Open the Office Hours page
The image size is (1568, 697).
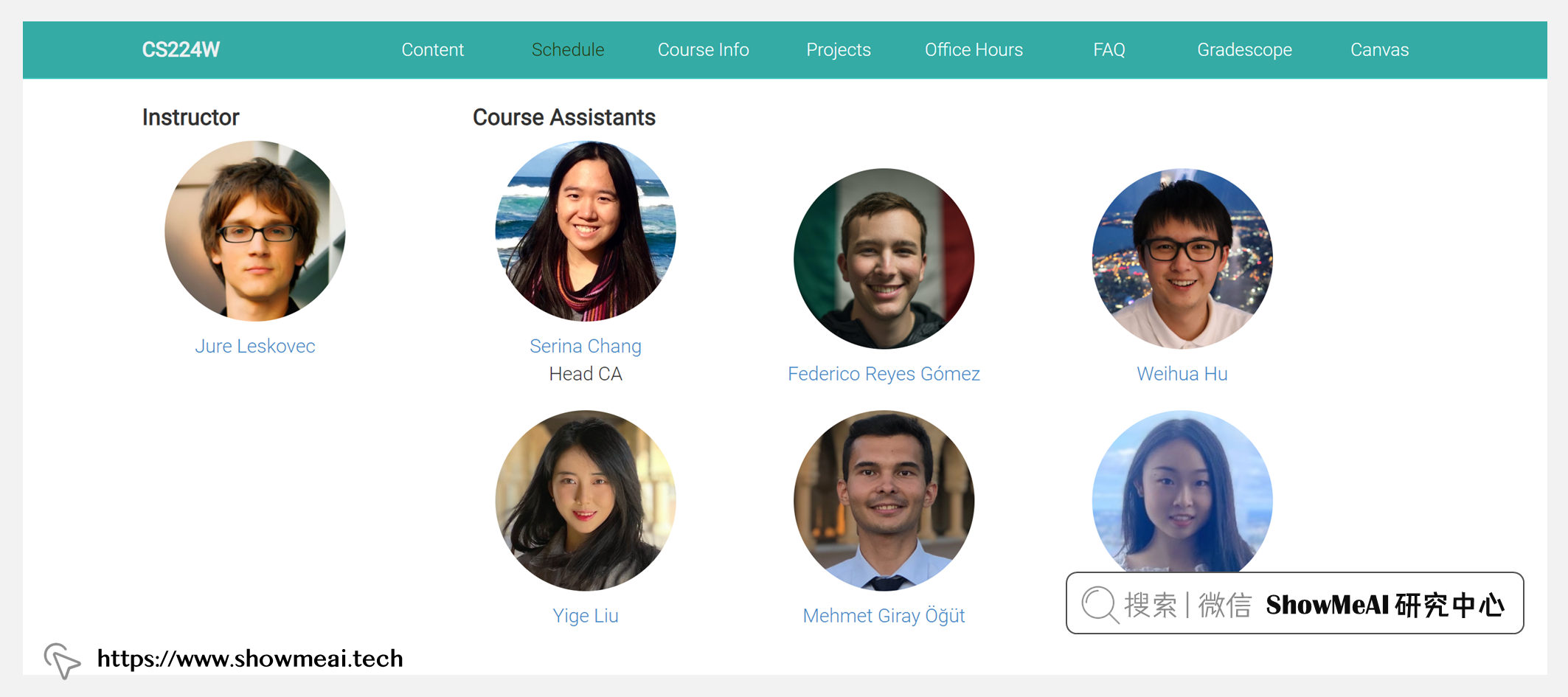tap(974, 49)
